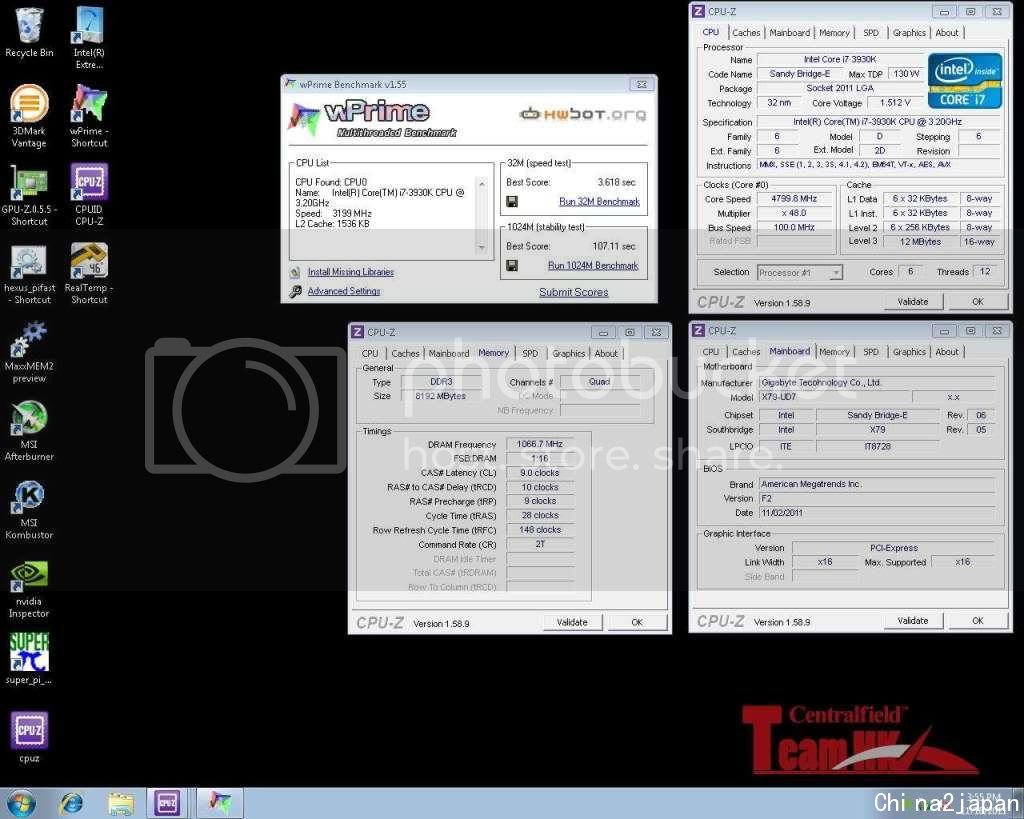Open Windows Explorer folder in taskbar
The image size is (1024, 819).
[x=121, y=803]
